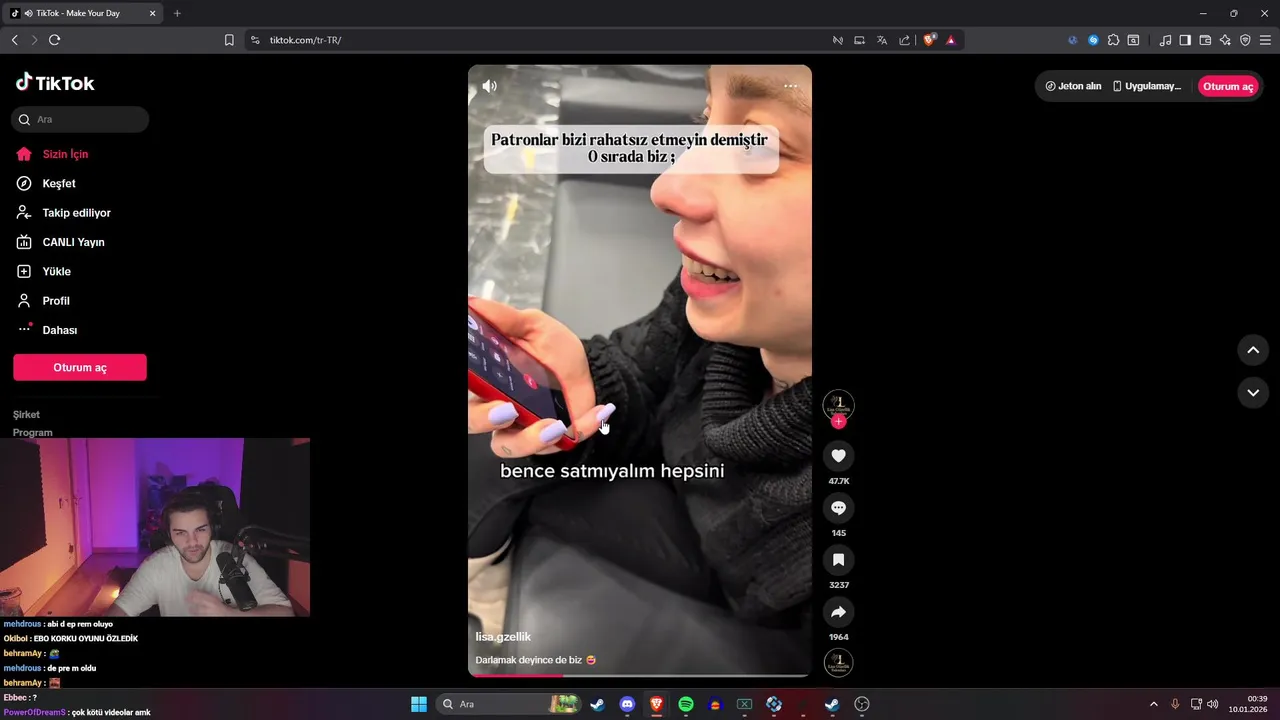
Task: Go to previous video with up chevron
Action: (x=1253, y=350)
